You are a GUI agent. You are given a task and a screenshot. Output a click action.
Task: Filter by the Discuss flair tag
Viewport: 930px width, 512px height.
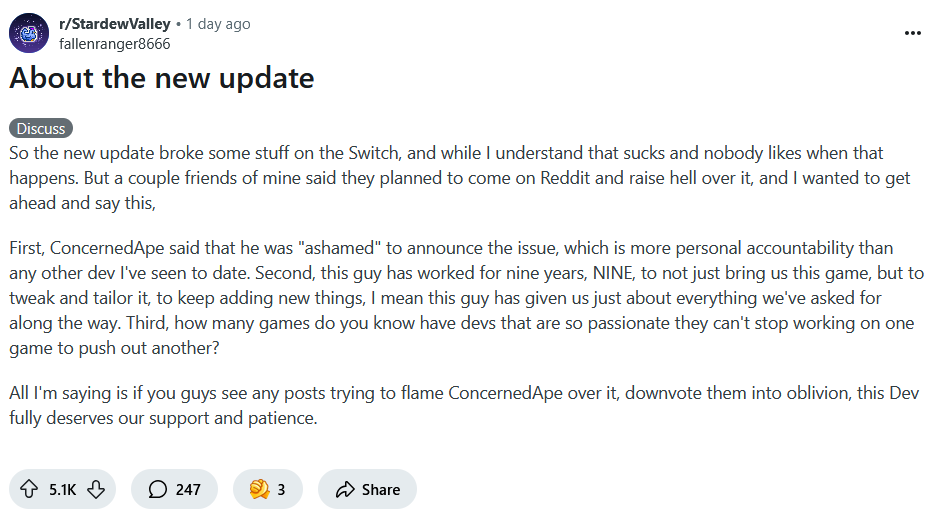(41, 128)
